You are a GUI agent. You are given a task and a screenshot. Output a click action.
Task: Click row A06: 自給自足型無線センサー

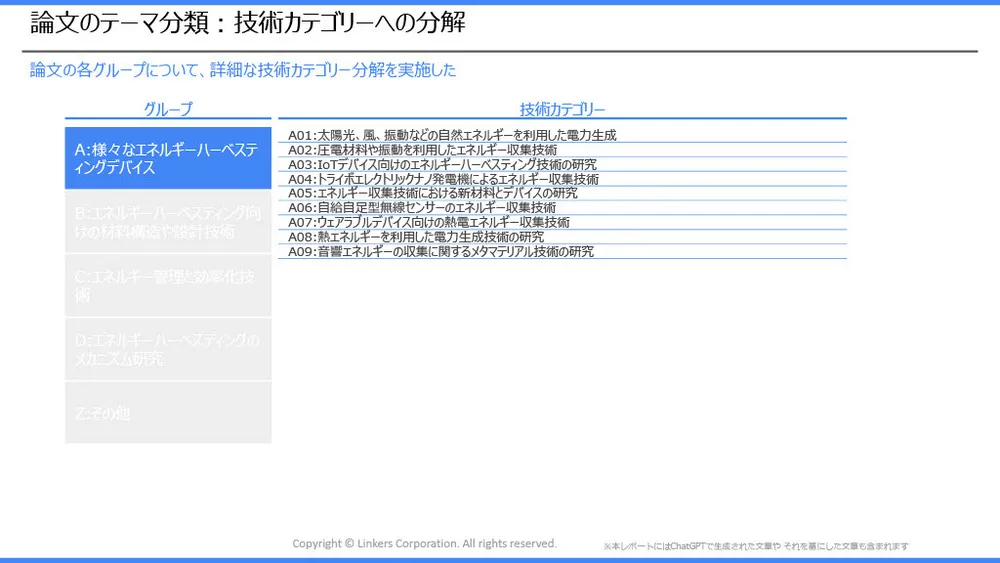(562, 208)
